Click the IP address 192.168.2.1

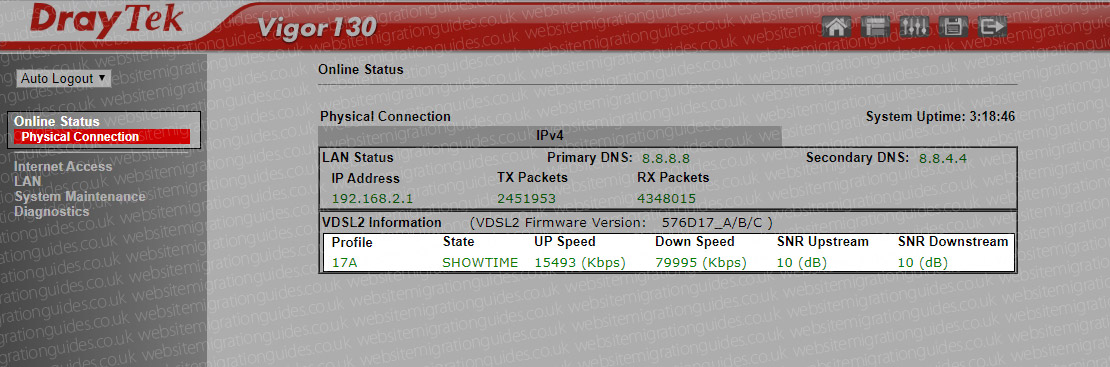[x=372, y=199]
